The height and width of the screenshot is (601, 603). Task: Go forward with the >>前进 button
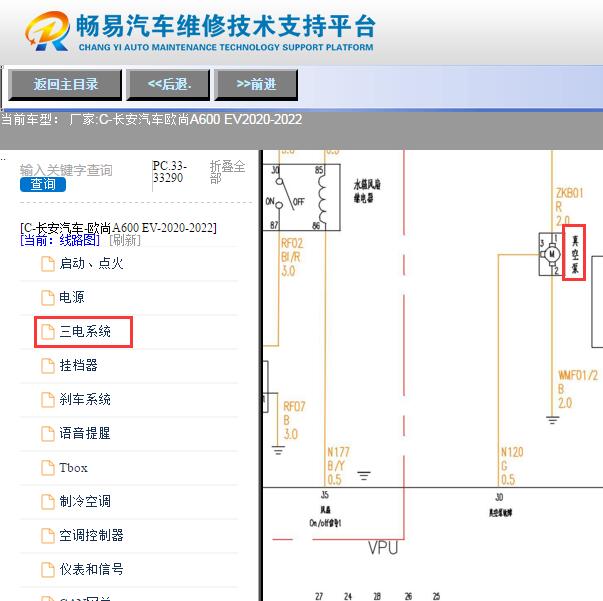256,85
